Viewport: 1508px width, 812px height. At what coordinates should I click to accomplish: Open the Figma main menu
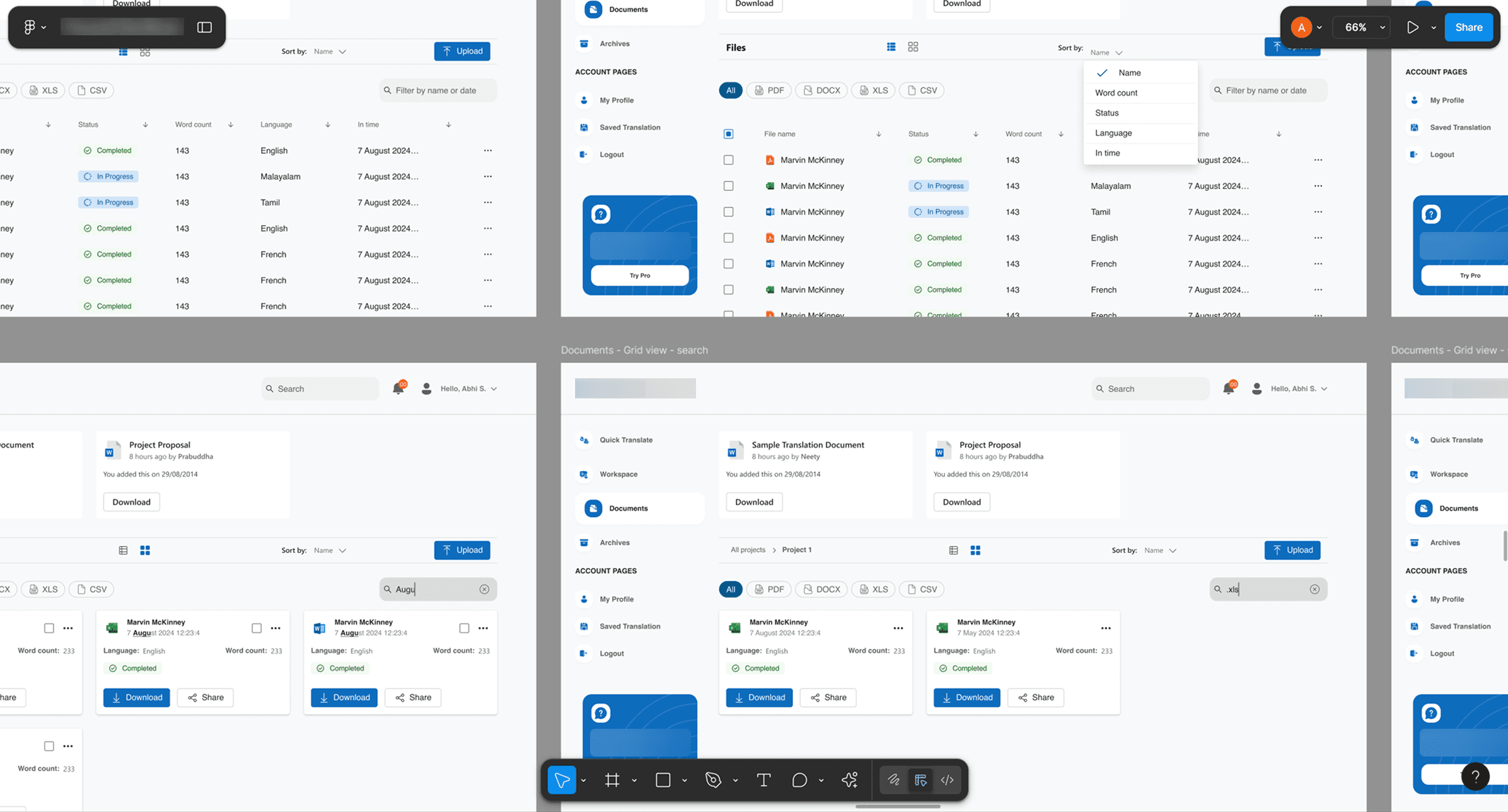30,27
